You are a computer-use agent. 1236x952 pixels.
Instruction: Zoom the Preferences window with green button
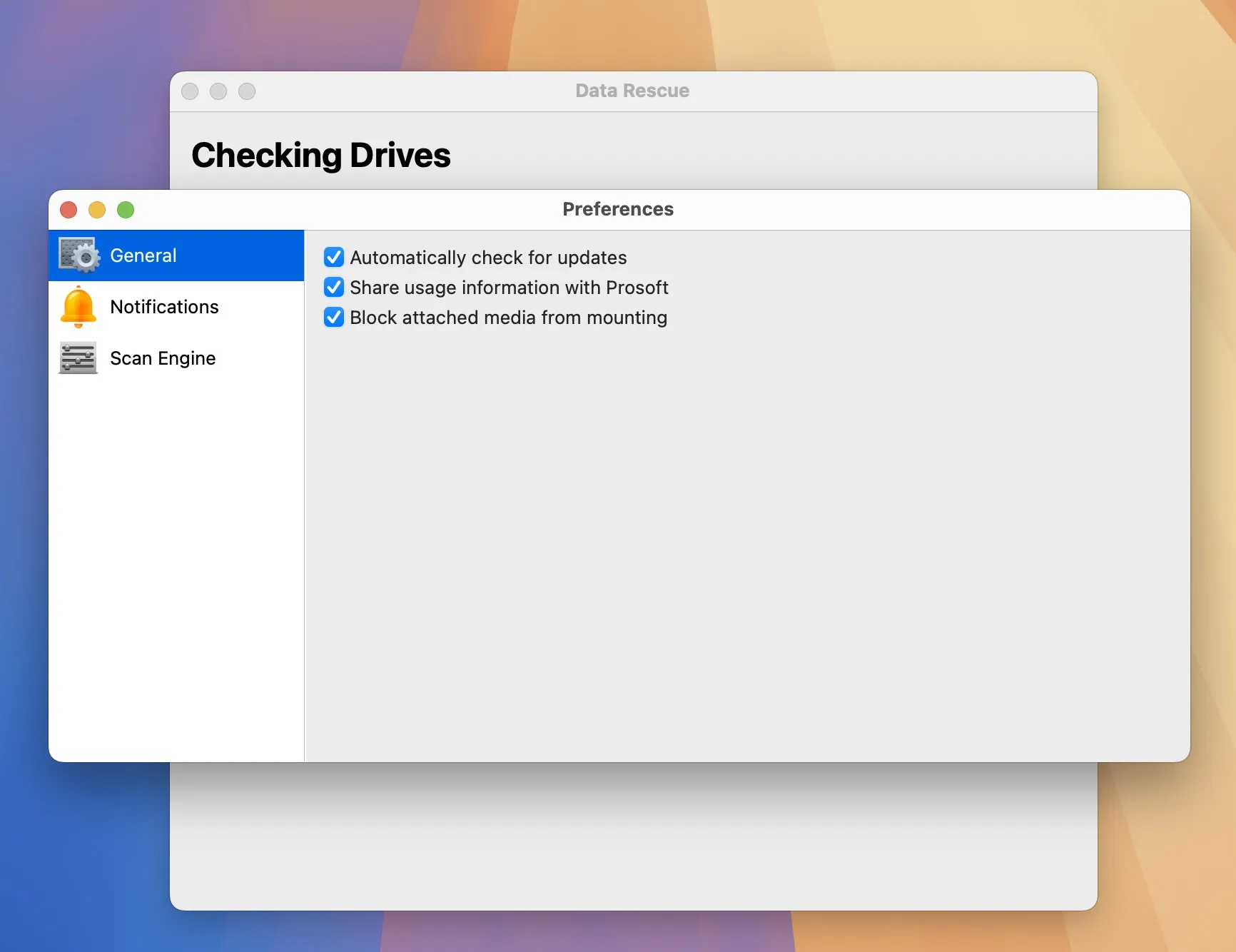pyautogui.click(x=126, y=210)
